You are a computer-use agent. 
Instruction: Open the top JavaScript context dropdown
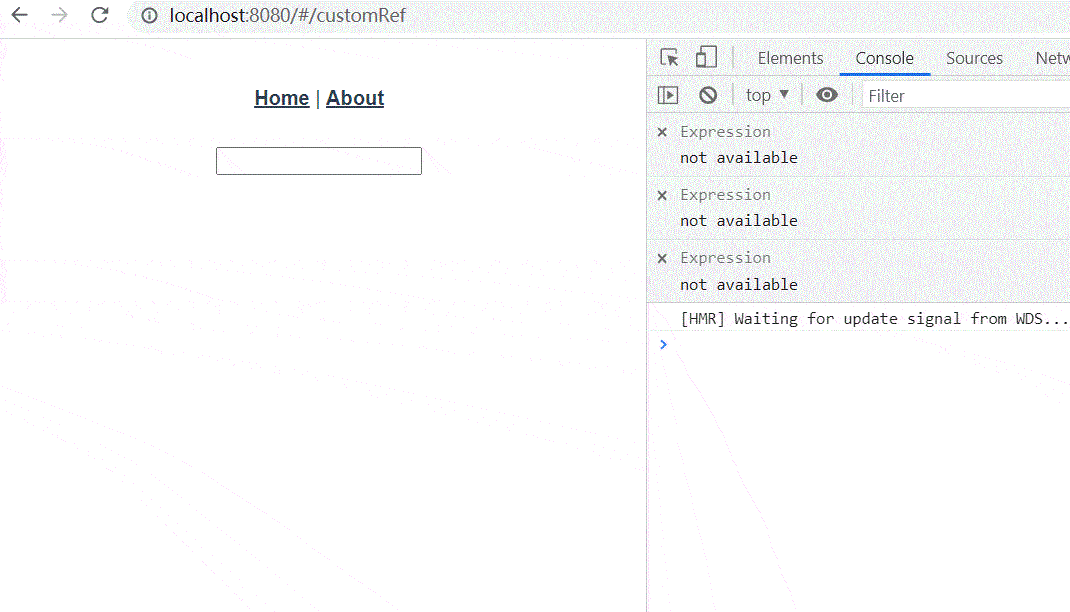(767, 95)
